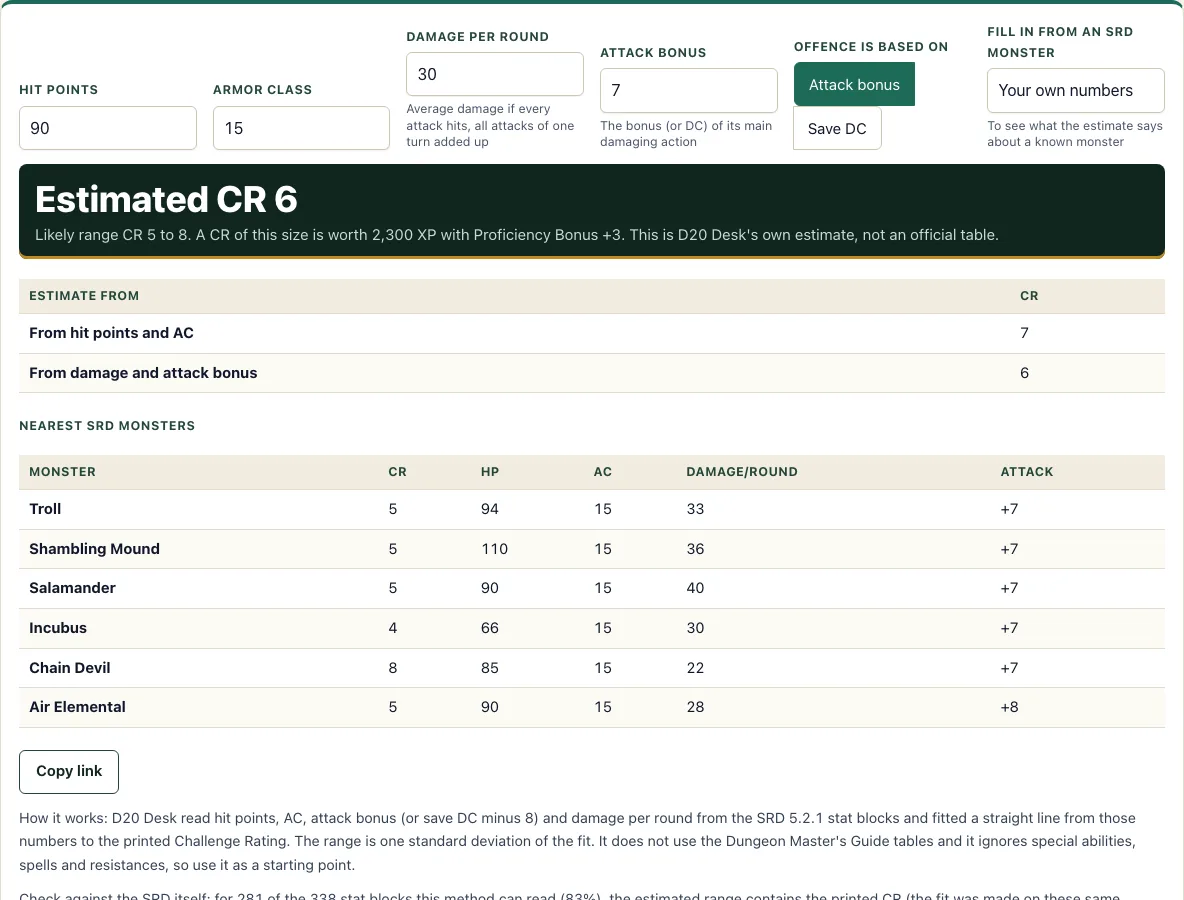Click Incubus CR value 4

[x=393, y=628]
